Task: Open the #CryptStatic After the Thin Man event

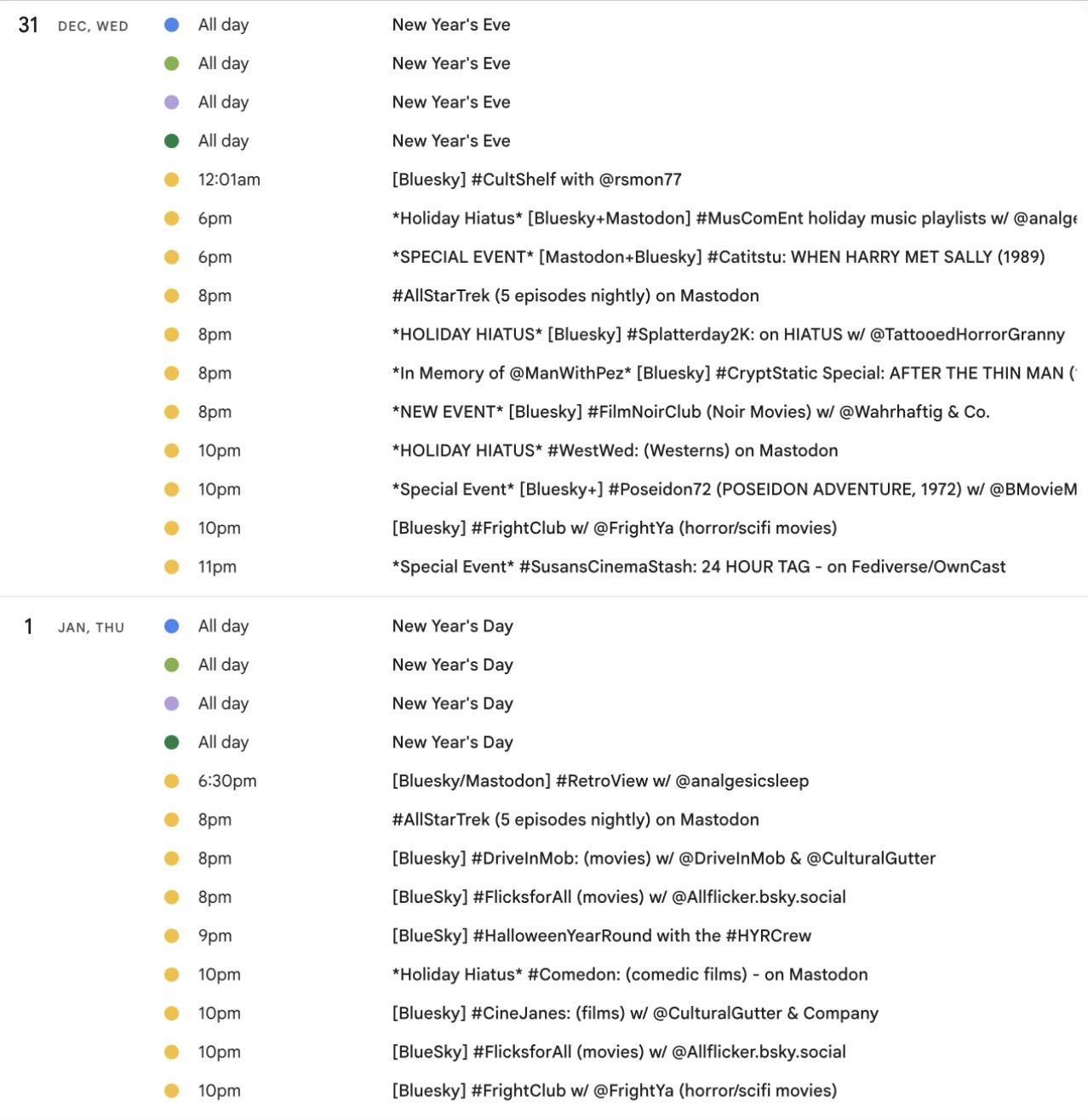Action: [x=732, y=374]
